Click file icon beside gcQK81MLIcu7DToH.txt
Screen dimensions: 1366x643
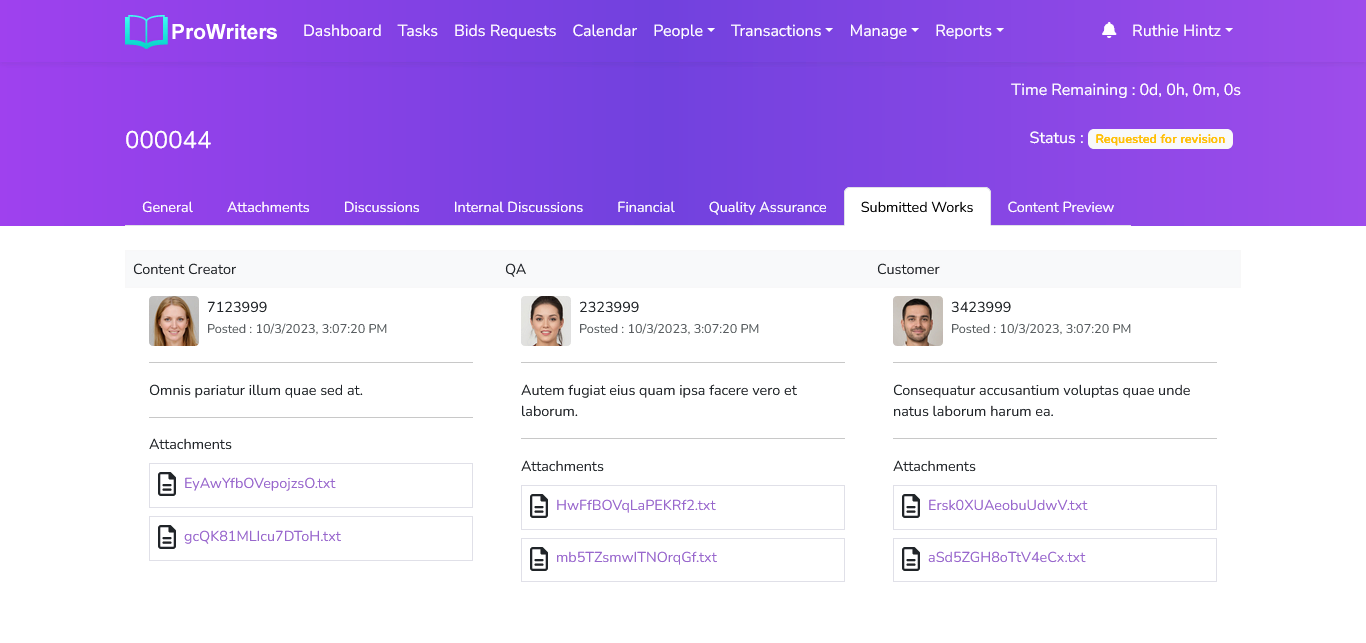(x=167, y=537)
